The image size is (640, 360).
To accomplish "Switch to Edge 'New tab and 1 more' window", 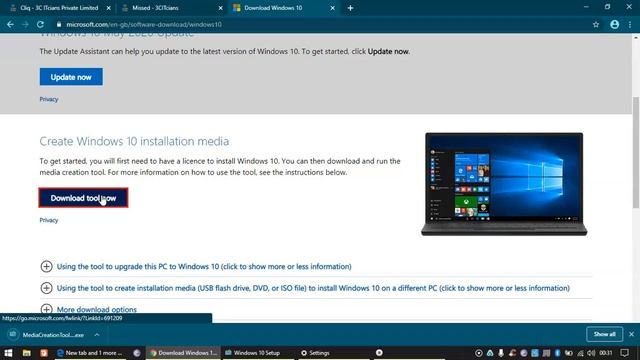I will click(90, 353).
